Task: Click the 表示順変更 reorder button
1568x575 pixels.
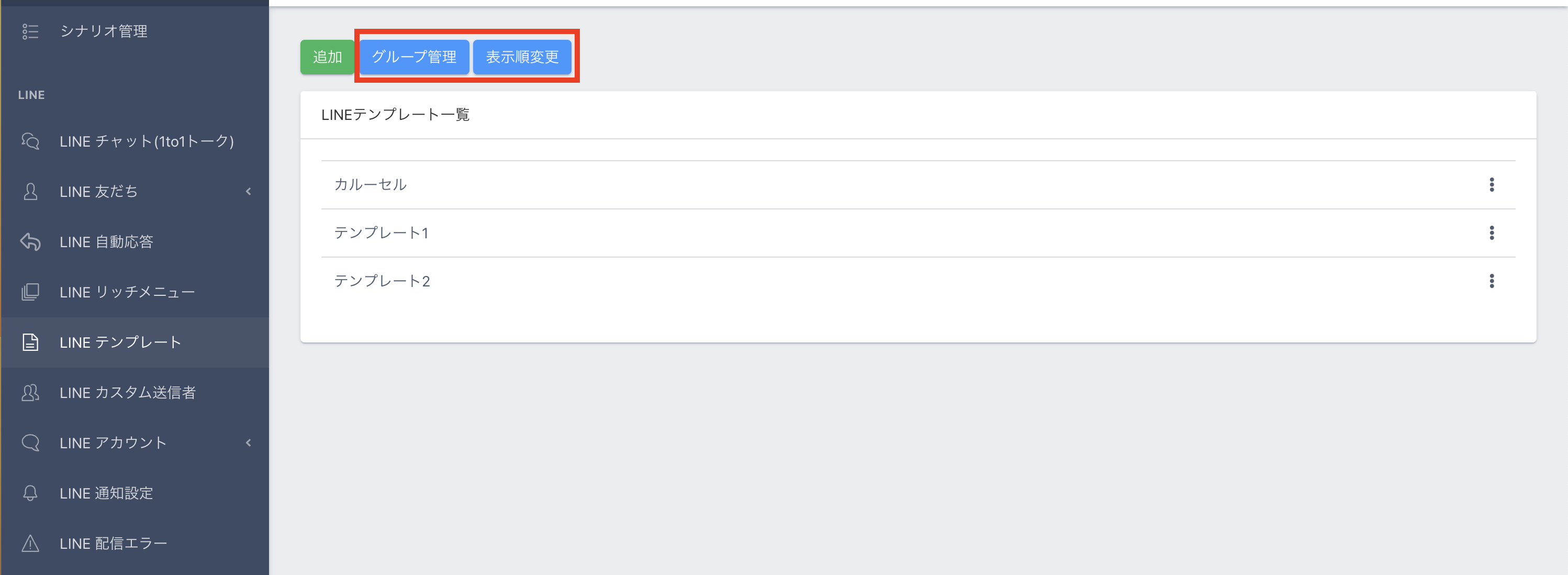Action: click(522, 57)
